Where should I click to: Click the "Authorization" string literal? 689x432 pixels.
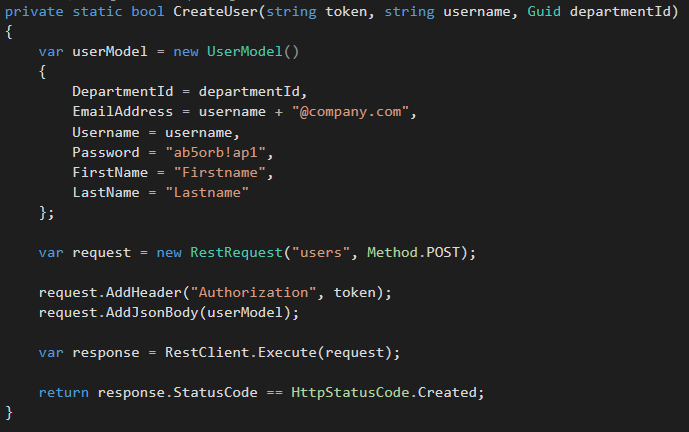click(254, 292)
